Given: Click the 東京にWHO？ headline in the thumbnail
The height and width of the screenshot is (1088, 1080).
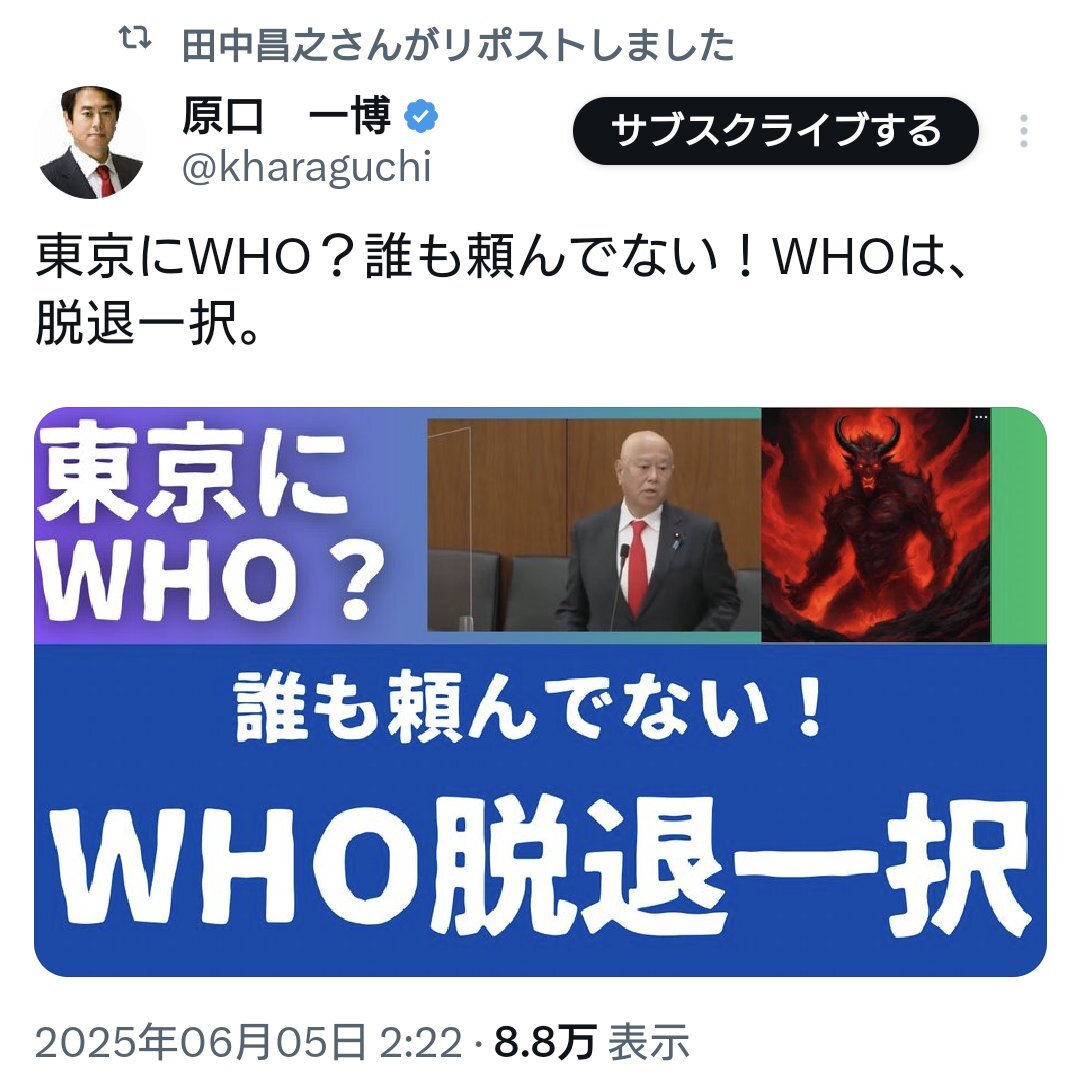Looking at the screenshot, I should click(x=210, y=522).
